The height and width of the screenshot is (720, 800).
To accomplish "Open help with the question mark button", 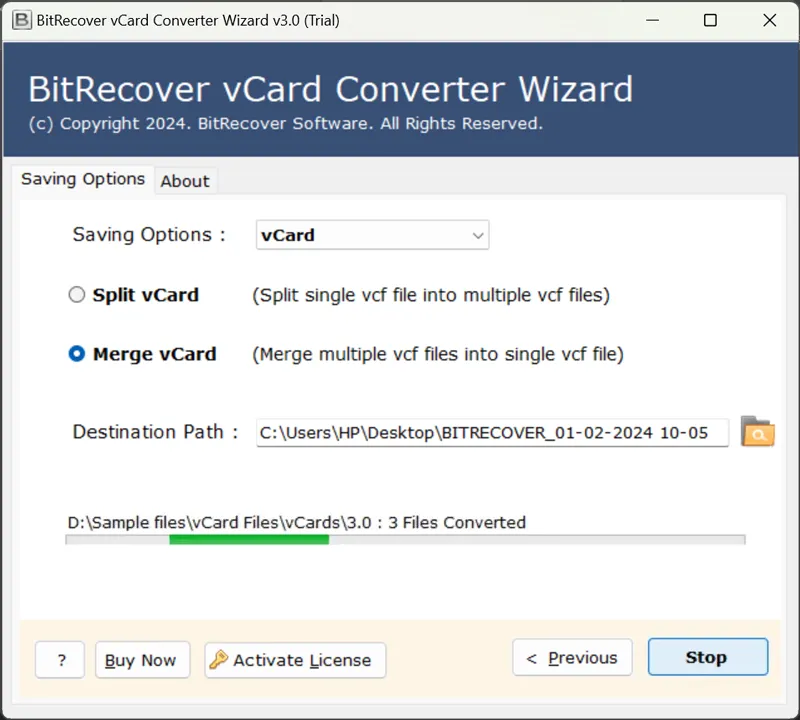I will click(x=61, y=660).
